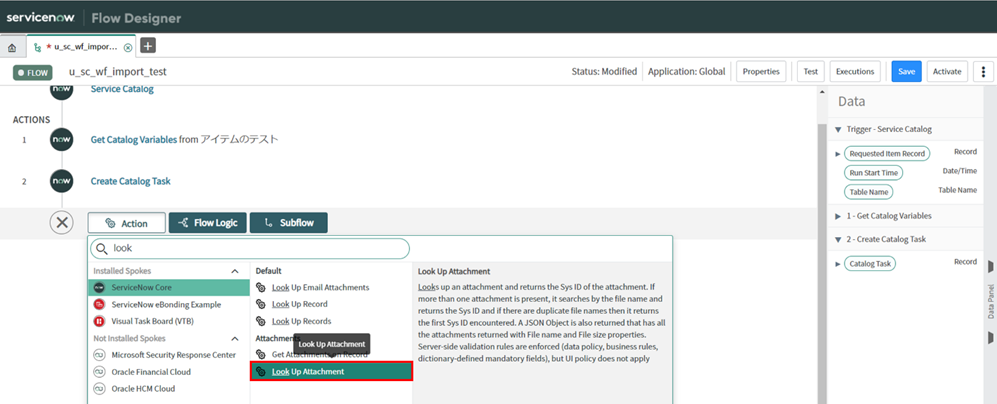This screenshot has height=404, width=997.
Task: Choose Look Up Records action
Action: point(301,321)
